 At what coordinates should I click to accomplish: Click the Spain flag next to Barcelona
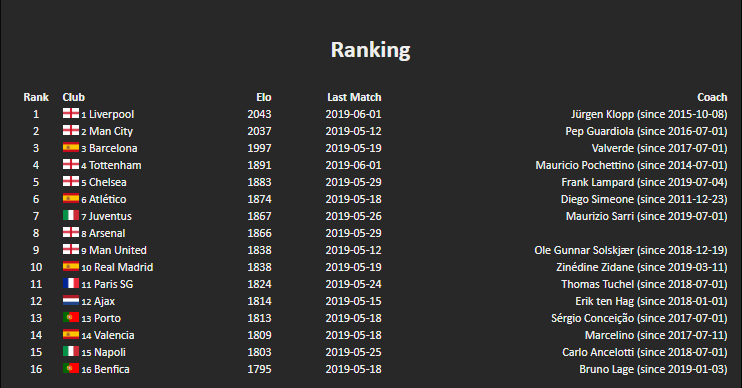(x=71, y=147)
